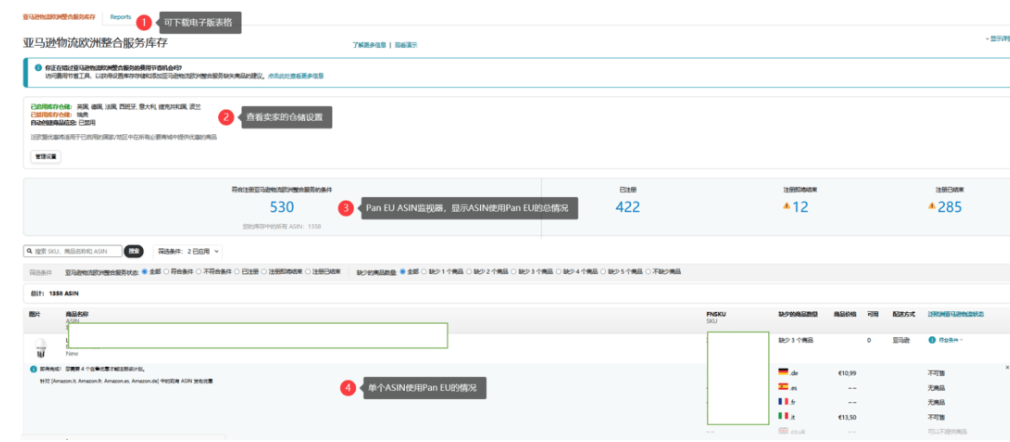Image resolution: width=1010 pixels, height=442 pixels.
Task: Click the warning triangle beside 285
Action: (931, 206)
